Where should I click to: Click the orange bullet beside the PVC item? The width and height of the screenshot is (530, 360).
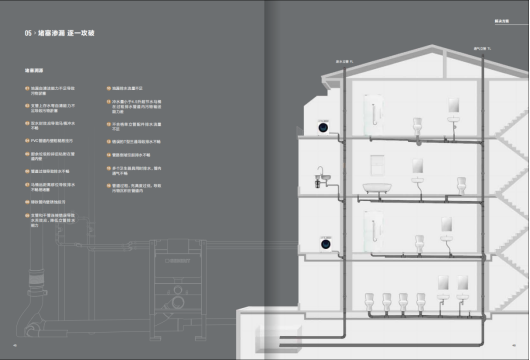click(27, 141)
